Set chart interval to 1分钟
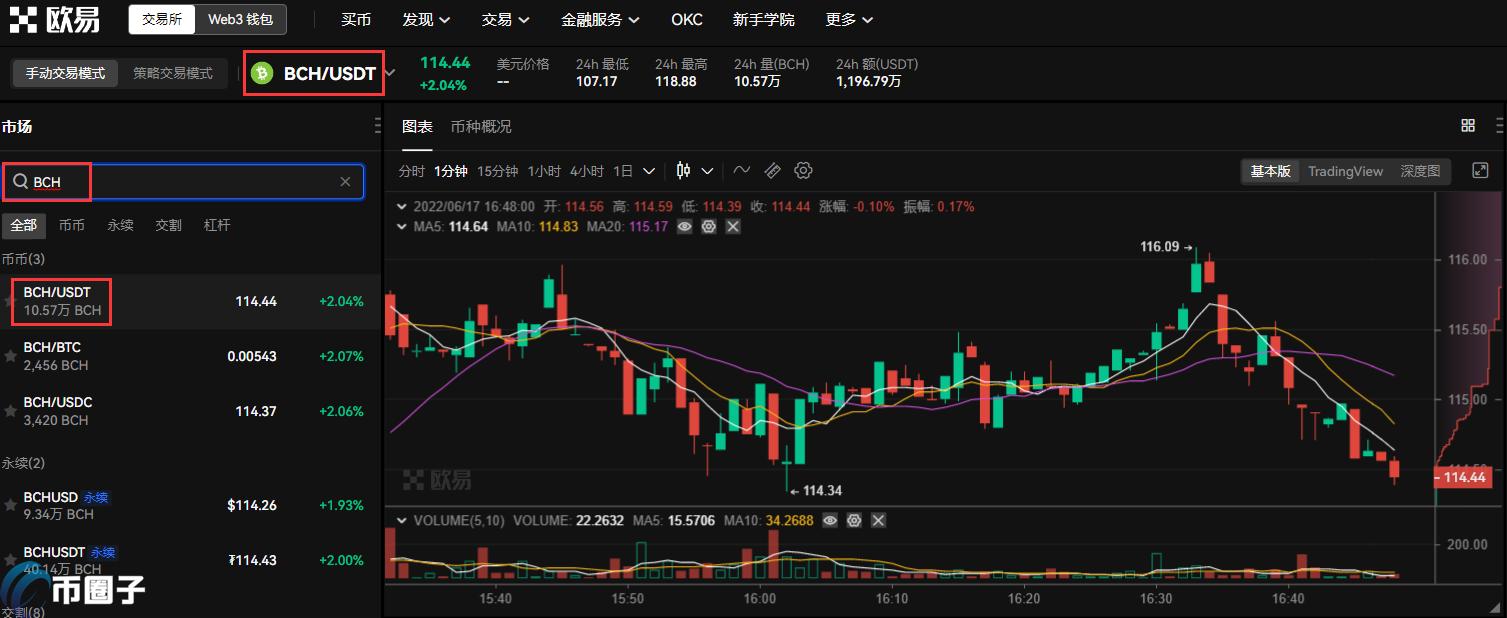The width and height of the screenshot is (1507, 618). pyautogui.click(x=451, y=171)
